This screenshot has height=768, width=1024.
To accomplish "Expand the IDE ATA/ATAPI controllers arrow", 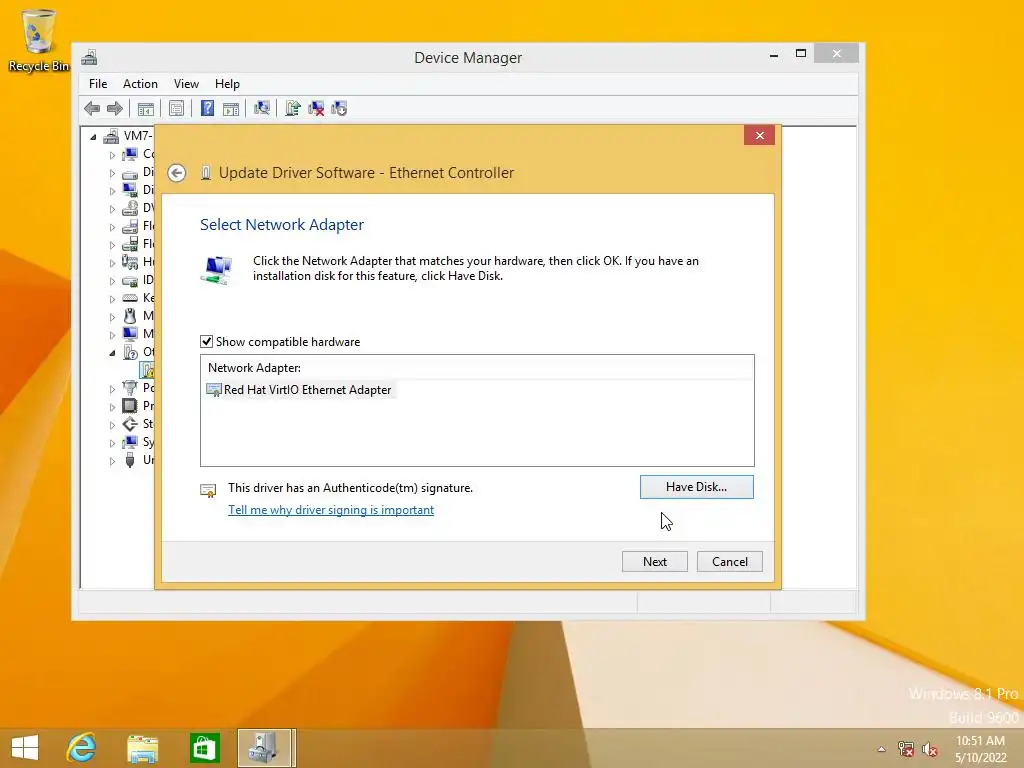I will click(112, 281).
